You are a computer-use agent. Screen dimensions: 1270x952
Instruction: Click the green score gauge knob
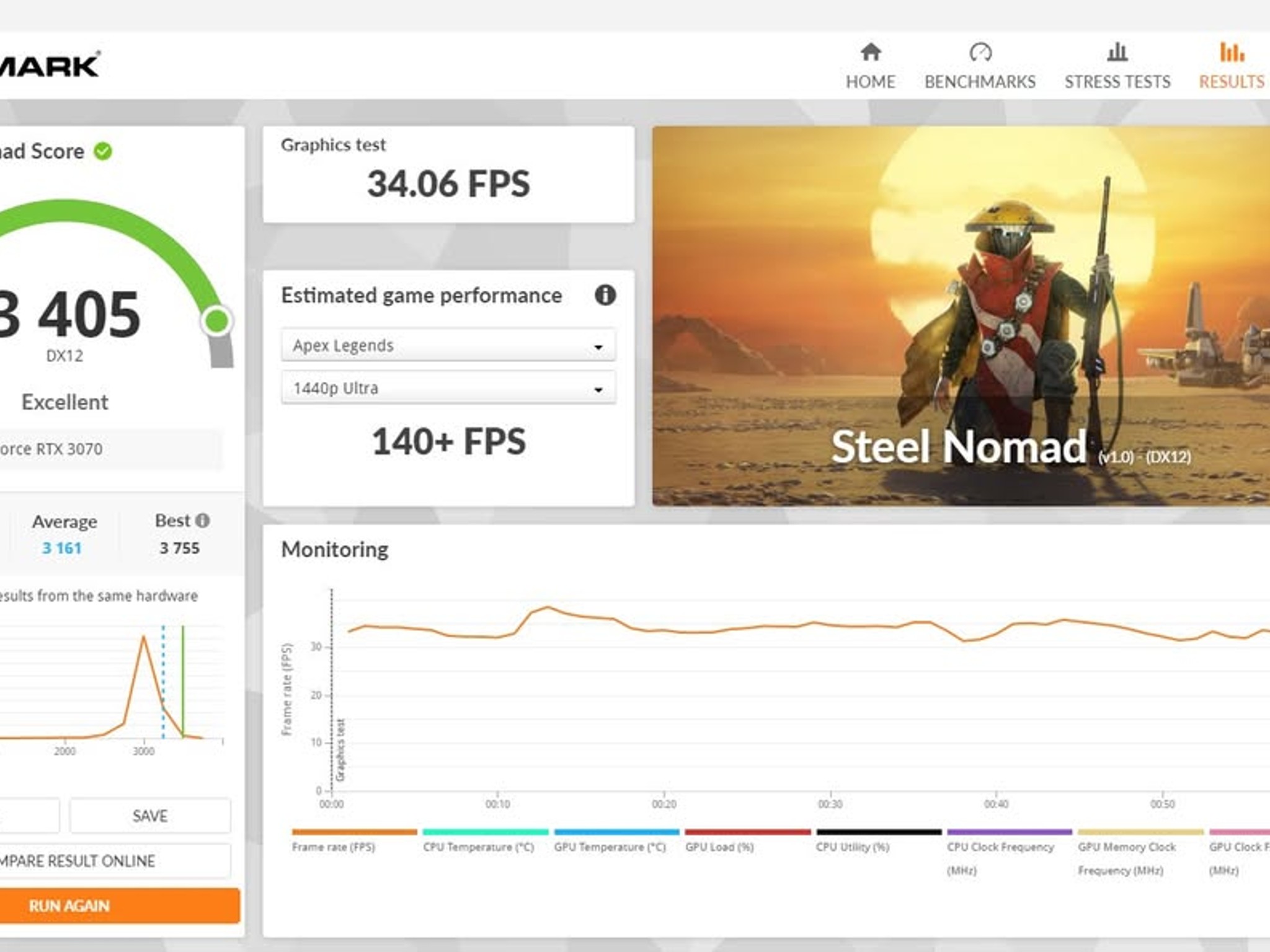coord(216,321)
